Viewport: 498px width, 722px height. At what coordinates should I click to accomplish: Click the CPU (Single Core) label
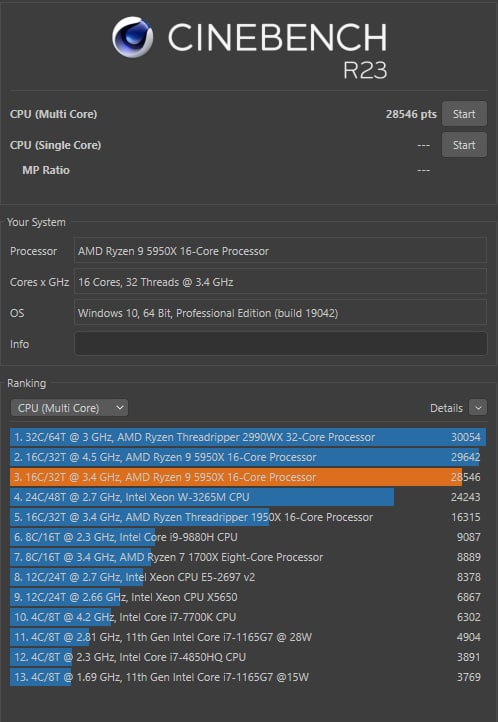point(55,145)
